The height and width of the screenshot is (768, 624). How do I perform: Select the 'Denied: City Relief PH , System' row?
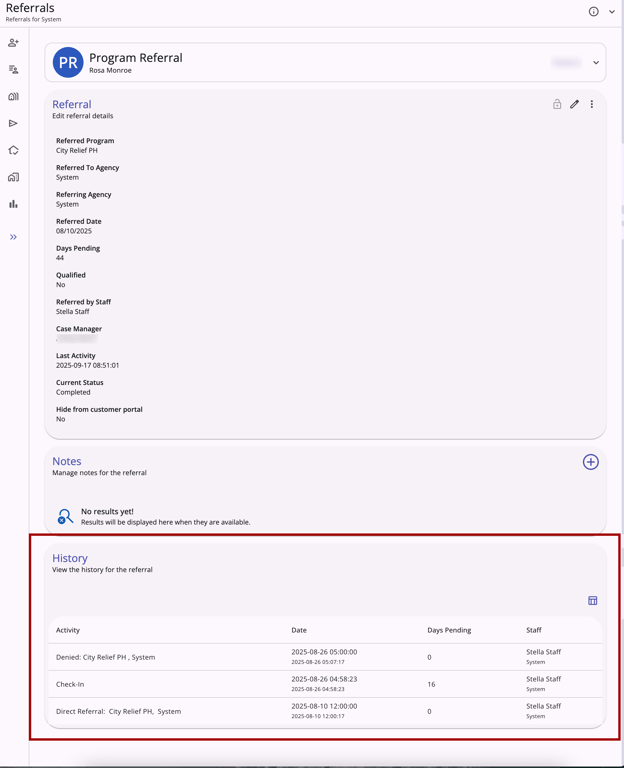[325, 657]
